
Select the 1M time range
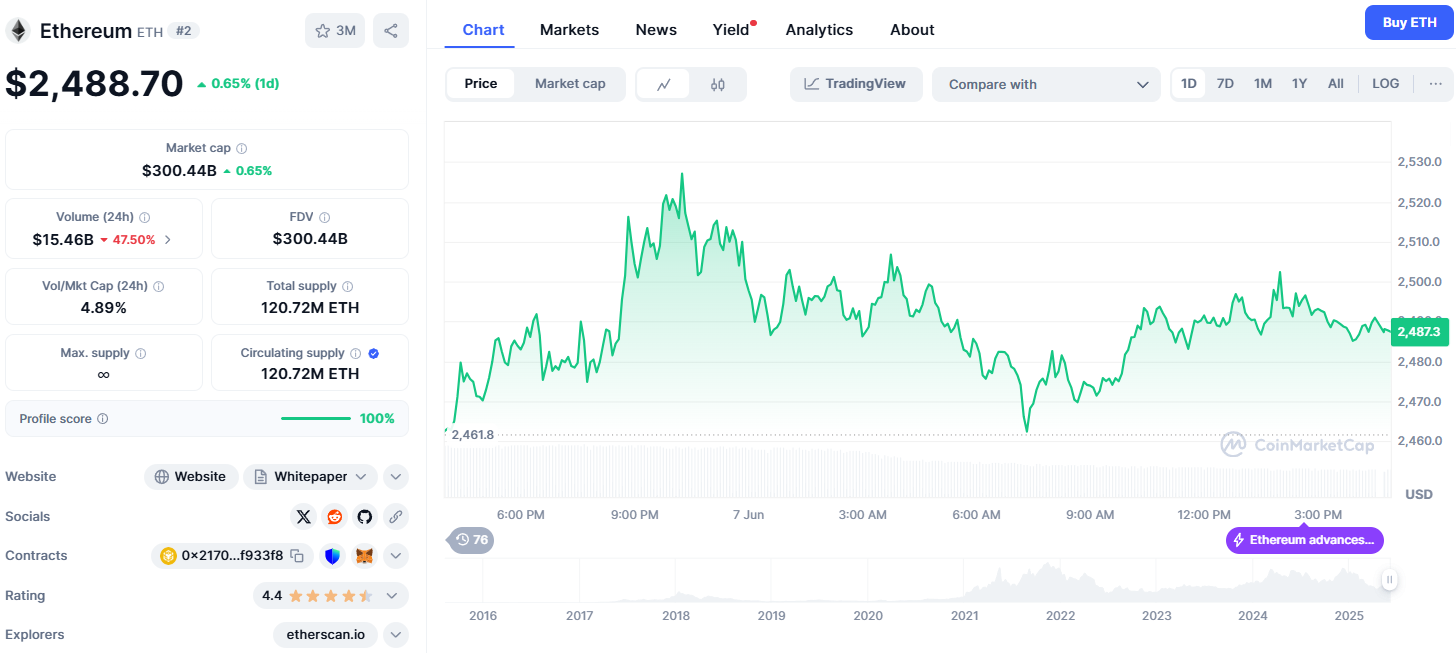pyautogui.click(x=1263, y=84)
